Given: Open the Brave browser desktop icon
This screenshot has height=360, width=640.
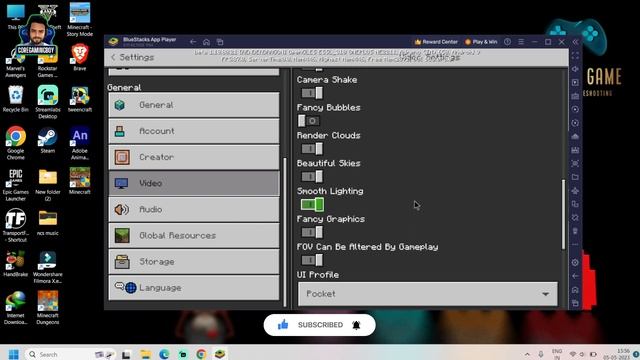Looking at the screenshot, I should tap(80, 58).
